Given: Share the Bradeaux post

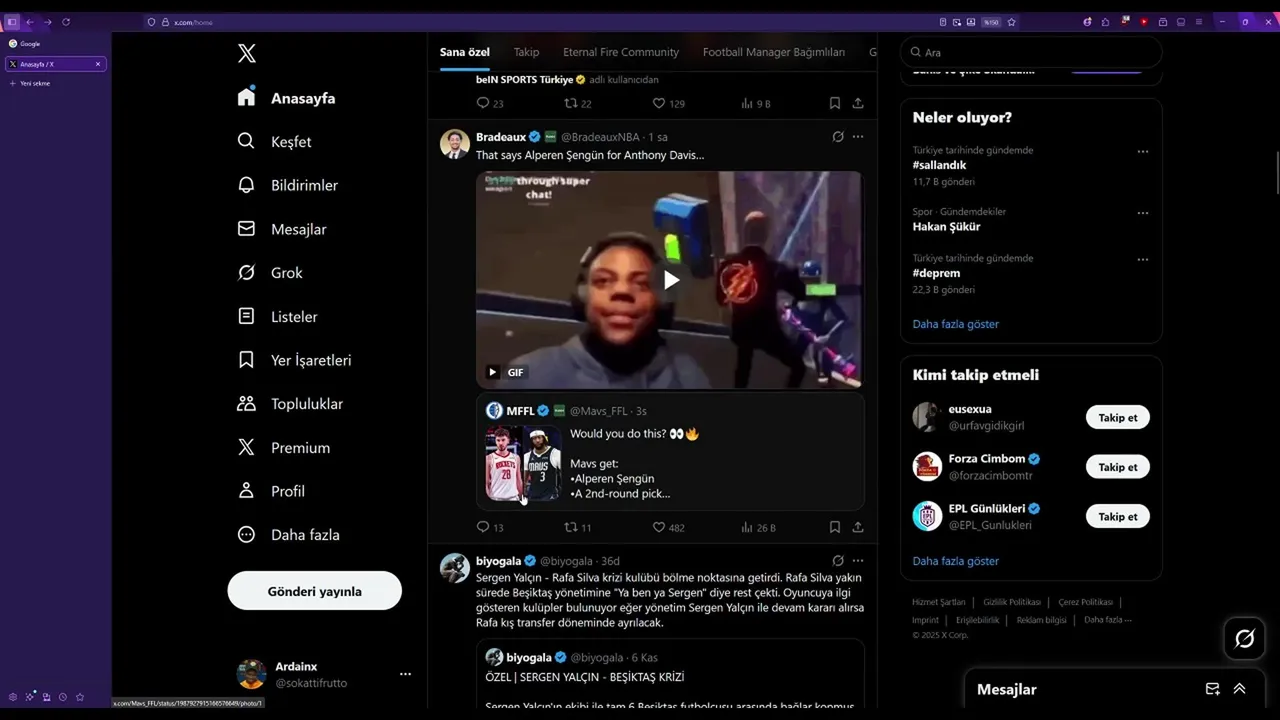Looking at the screenshot, I should (858, 527).
